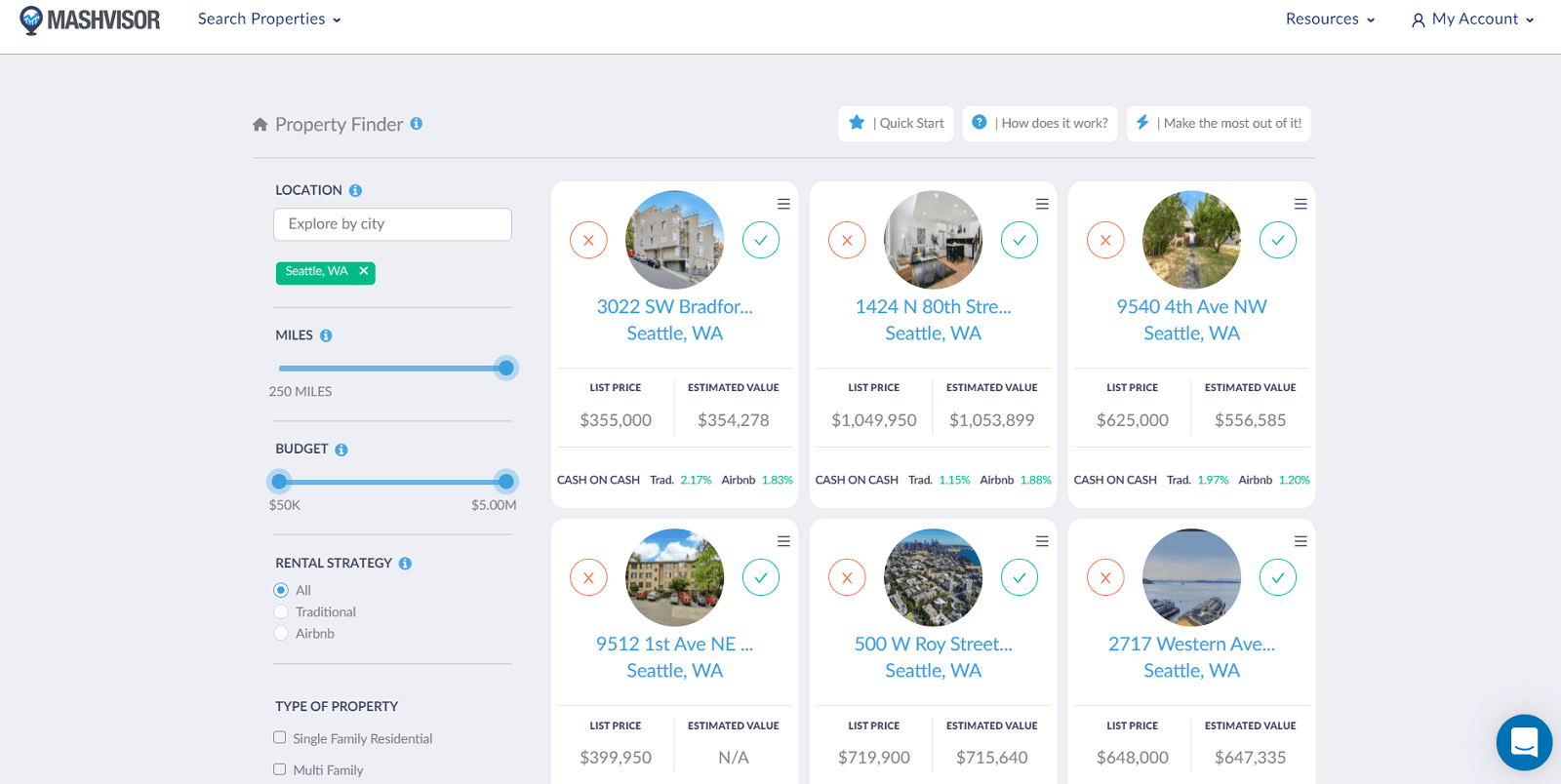Viewport: 1561px width, 784px height.
Task: Enable the Multi Family checkbox
Action: (x=280, y=769)
